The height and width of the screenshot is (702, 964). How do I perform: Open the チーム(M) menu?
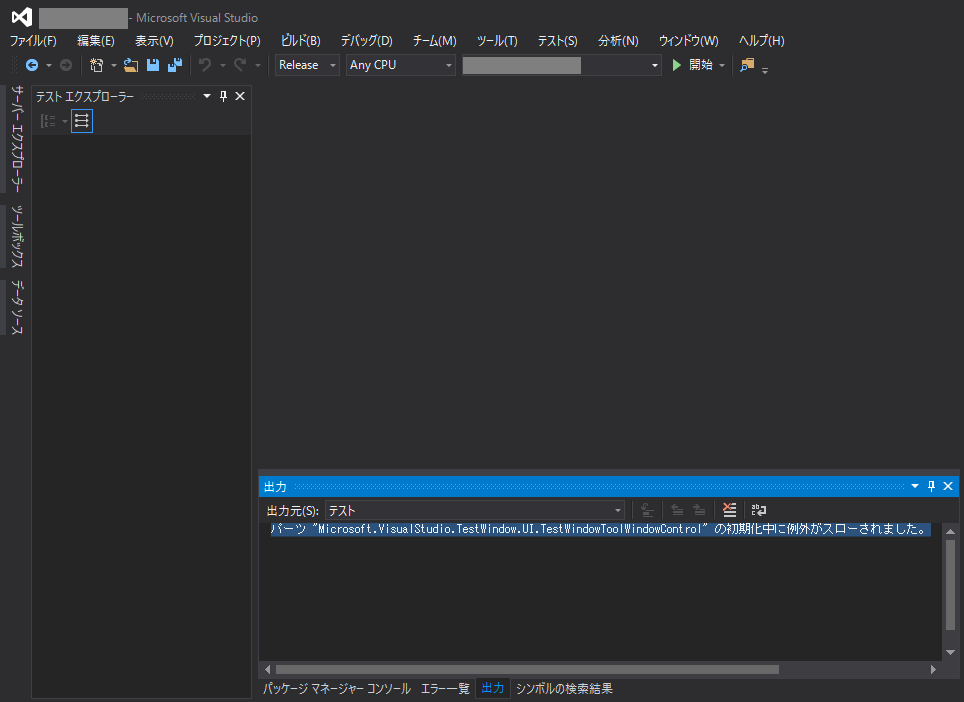pyautogui.click(x=434, y=41)
